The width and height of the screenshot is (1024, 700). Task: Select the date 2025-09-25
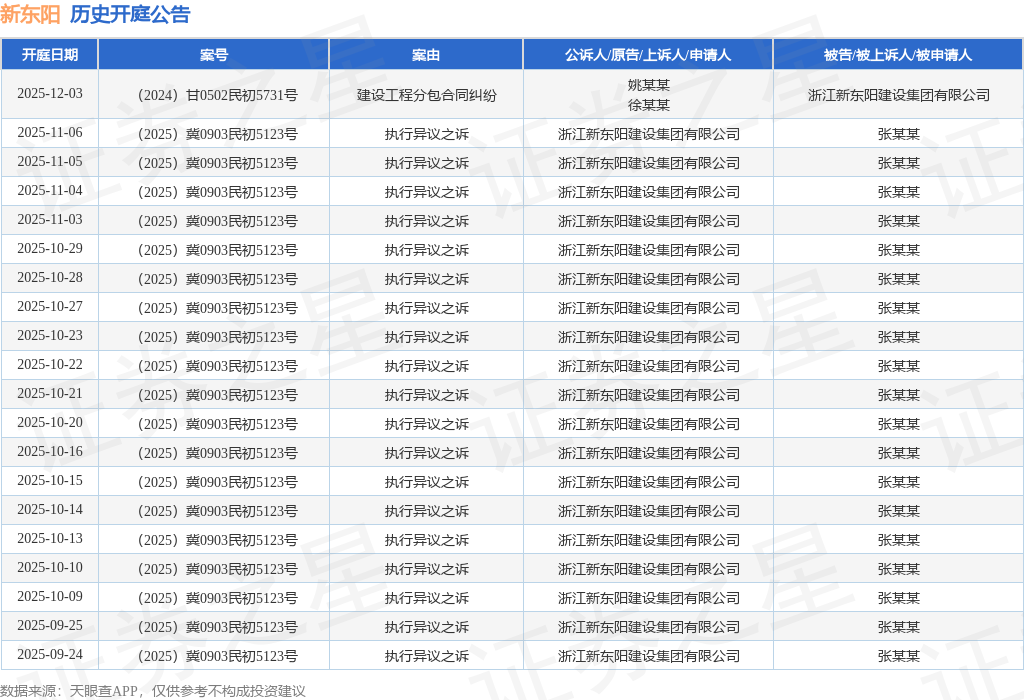point(50,625)
